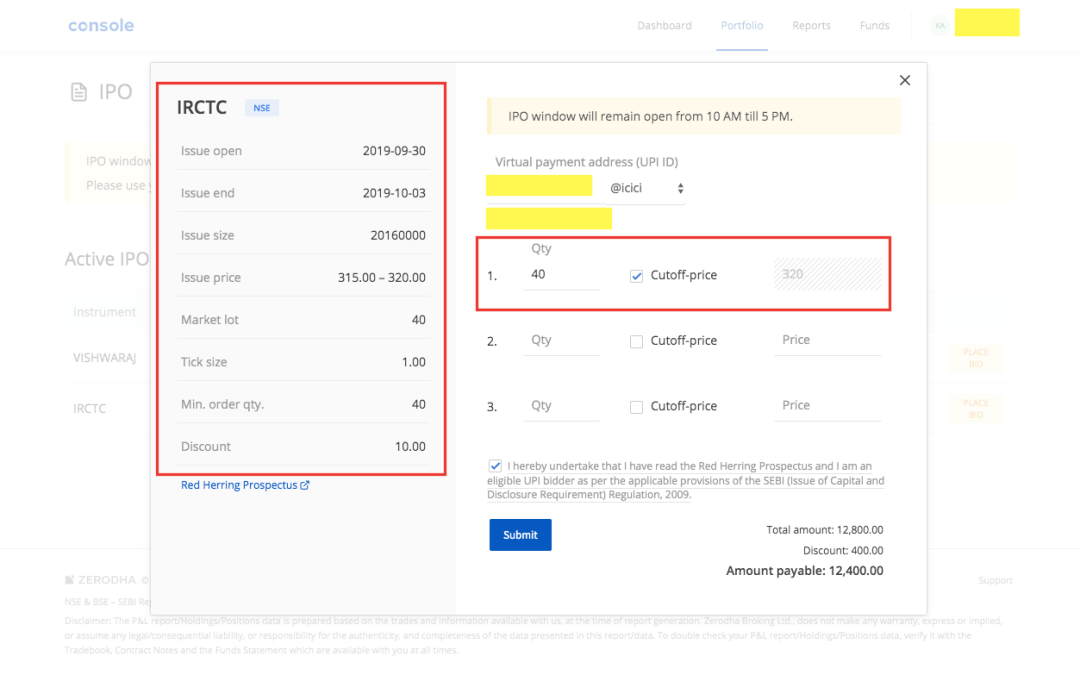Screen dimensions: 1080x675
Task: Click the Min. order qty. value 40
Action: coord(419,404)
